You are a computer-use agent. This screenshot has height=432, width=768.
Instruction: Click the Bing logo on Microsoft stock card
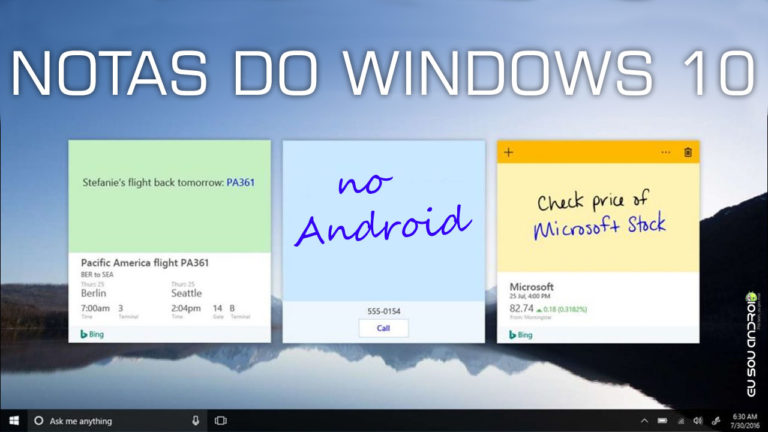point(521,335)
